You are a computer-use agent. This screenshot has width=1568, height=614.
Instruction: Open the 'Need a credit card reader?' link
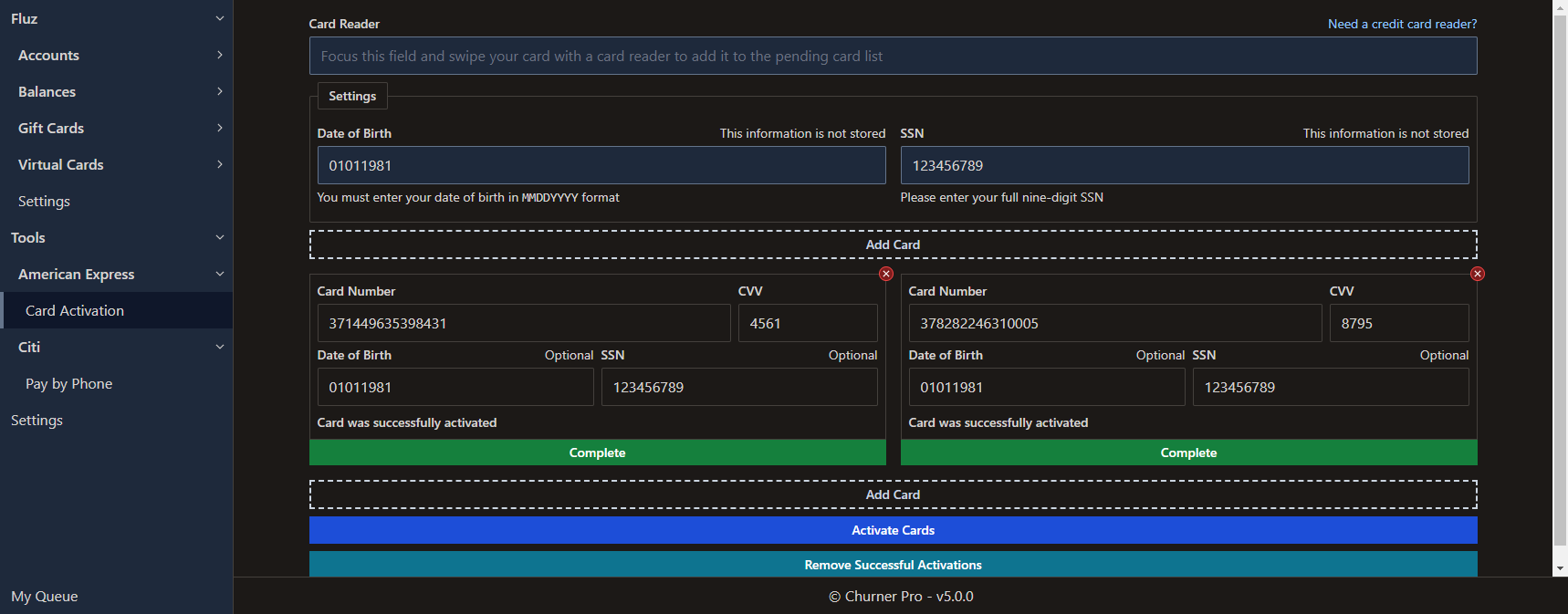1402,24
